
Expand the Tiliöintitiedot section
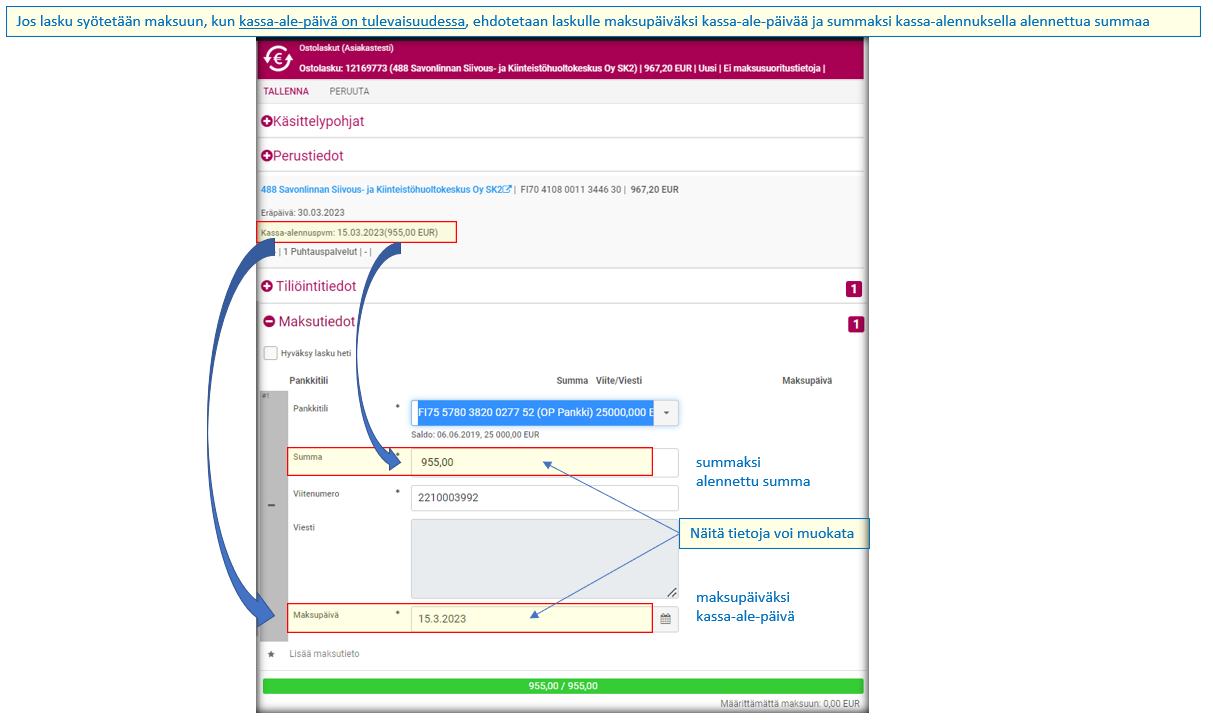267,286
